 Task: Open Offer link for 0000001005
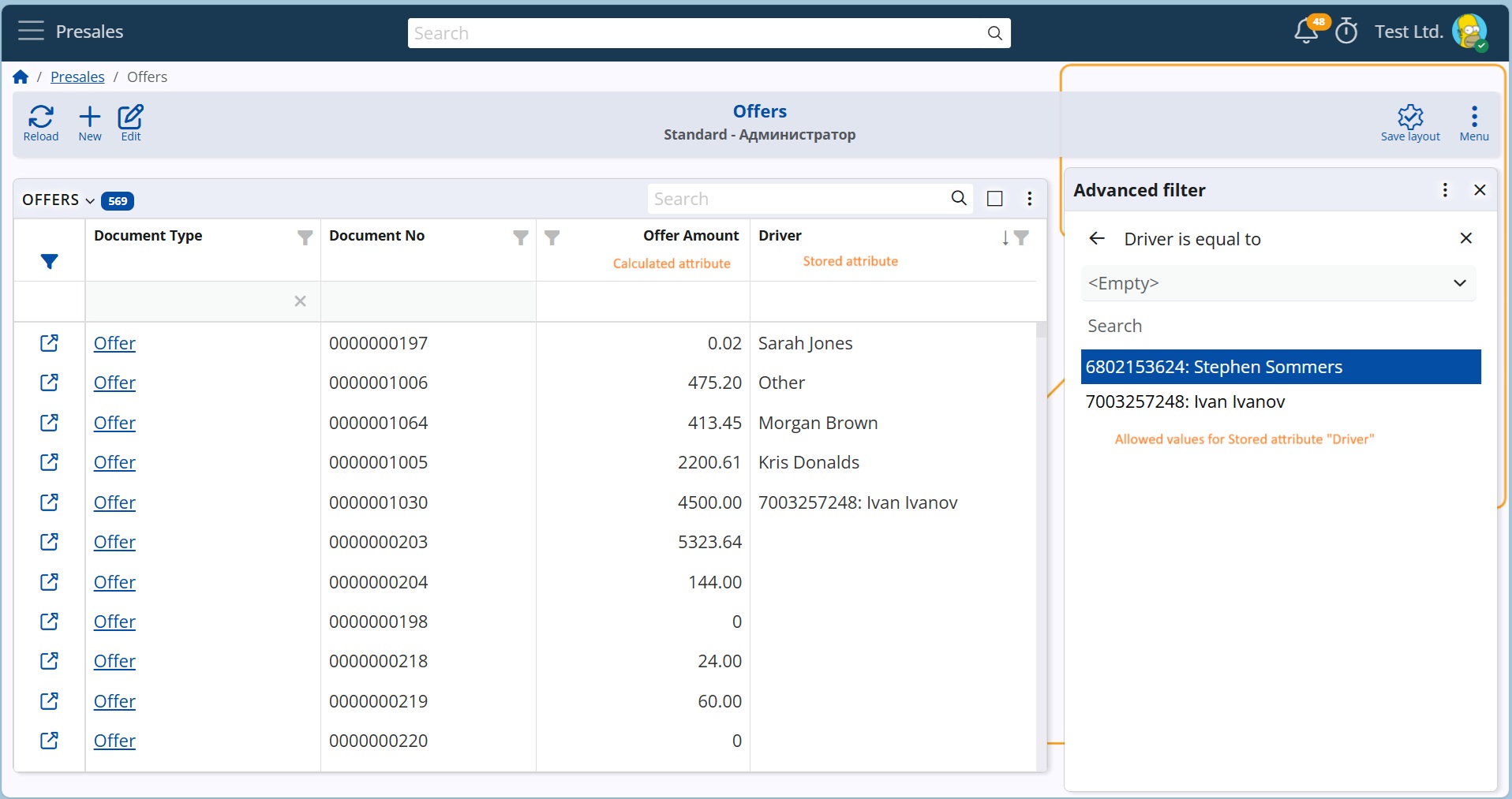[x=114, y=462]
